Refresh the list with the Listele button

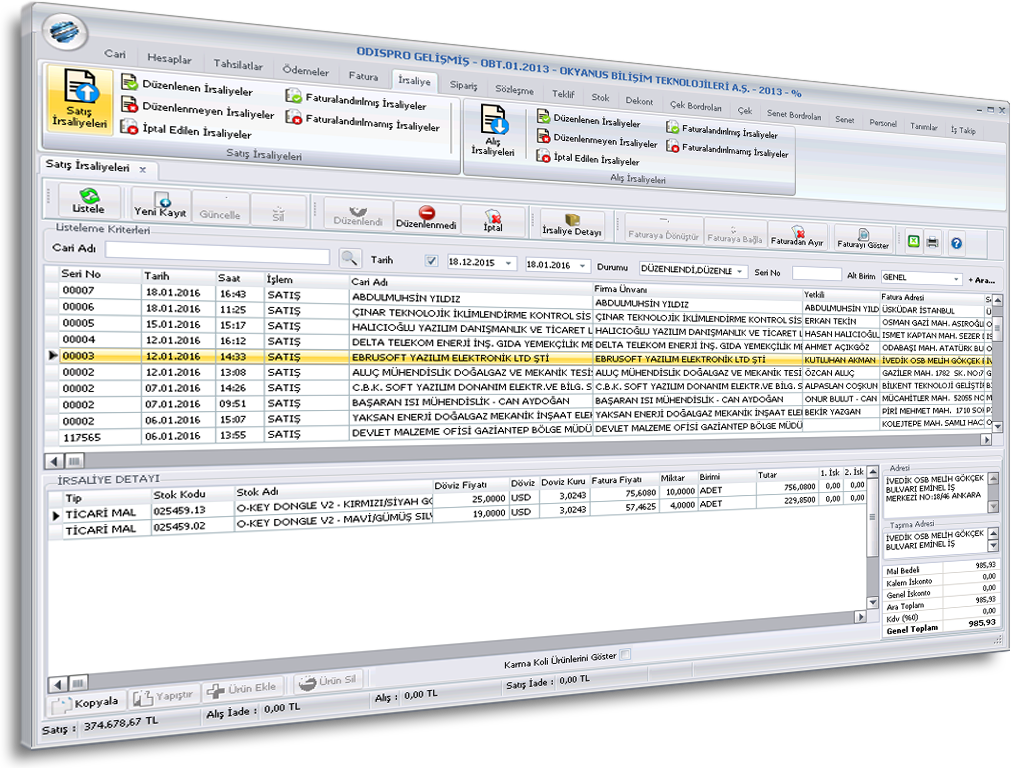pos(89,201)
